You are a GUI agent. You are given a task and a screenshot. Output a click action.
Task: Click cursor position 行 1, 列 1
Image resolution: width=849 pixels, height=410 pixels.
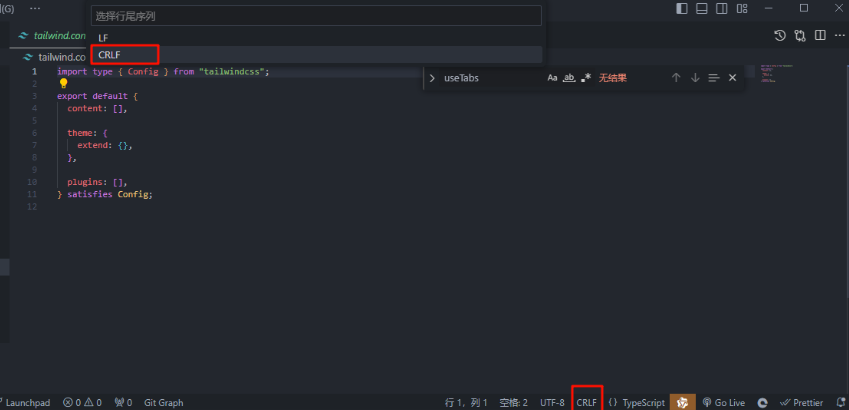[x=466, y=402]
